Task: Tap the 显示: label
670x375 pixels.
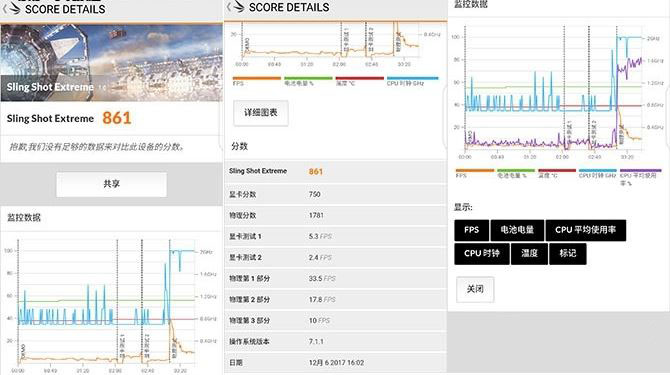Action: tap(463, 208)
